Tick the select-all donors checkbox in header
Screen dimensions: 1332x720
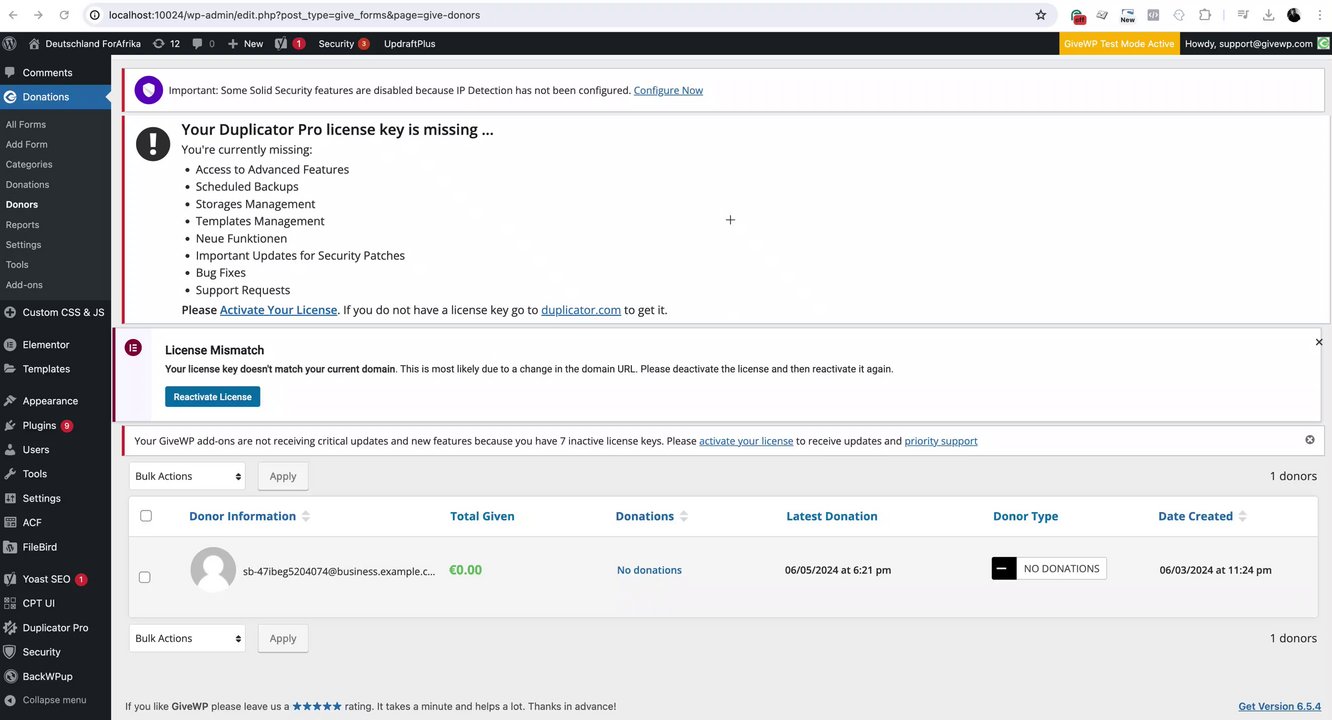click(146, 516)
